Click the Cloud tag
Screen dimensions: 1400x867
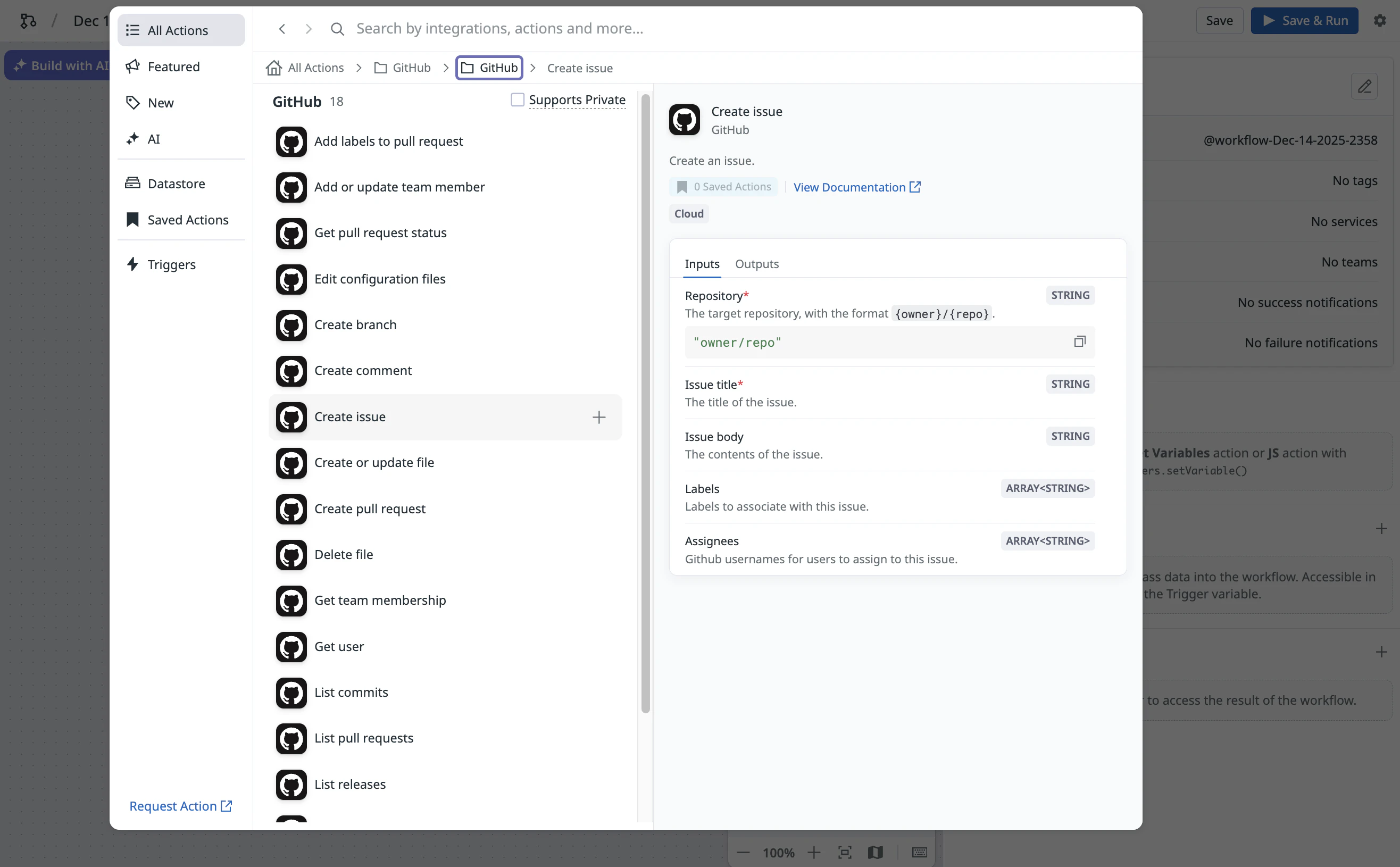pos(688,213)
